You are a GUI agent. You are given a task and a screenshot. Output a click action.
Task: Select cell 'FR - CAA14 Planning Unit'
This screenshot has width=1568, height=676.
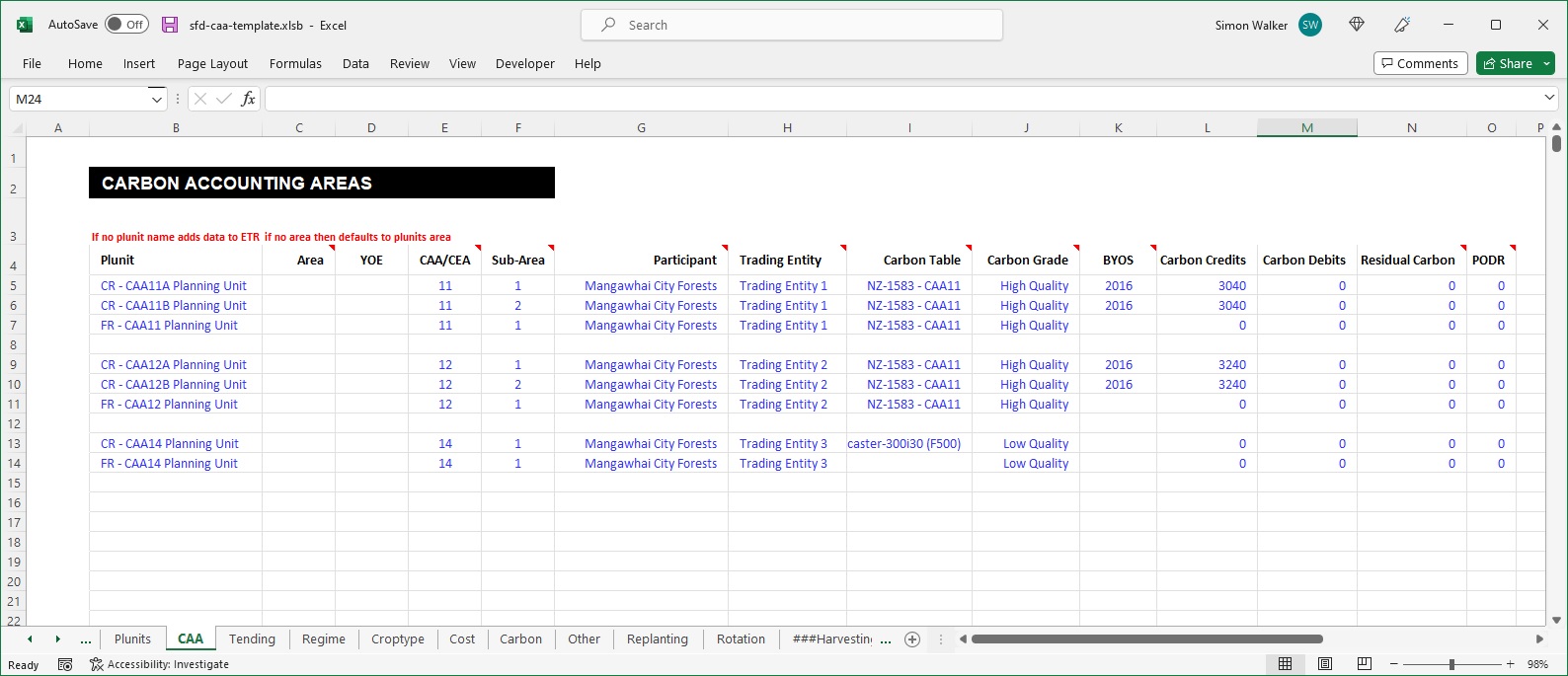tap(175, 463)
